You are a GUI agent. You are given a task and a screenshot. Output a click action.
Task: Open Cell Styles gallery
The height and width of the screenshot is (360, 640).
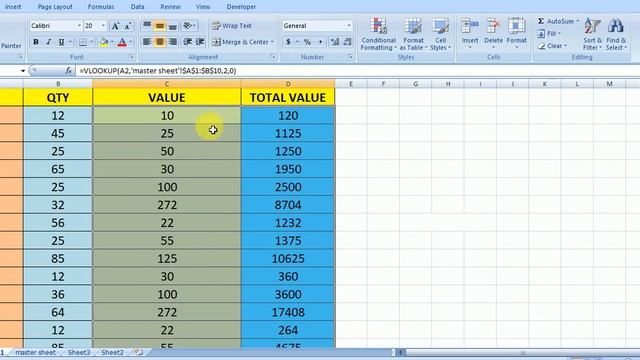[x=440, y=34]
